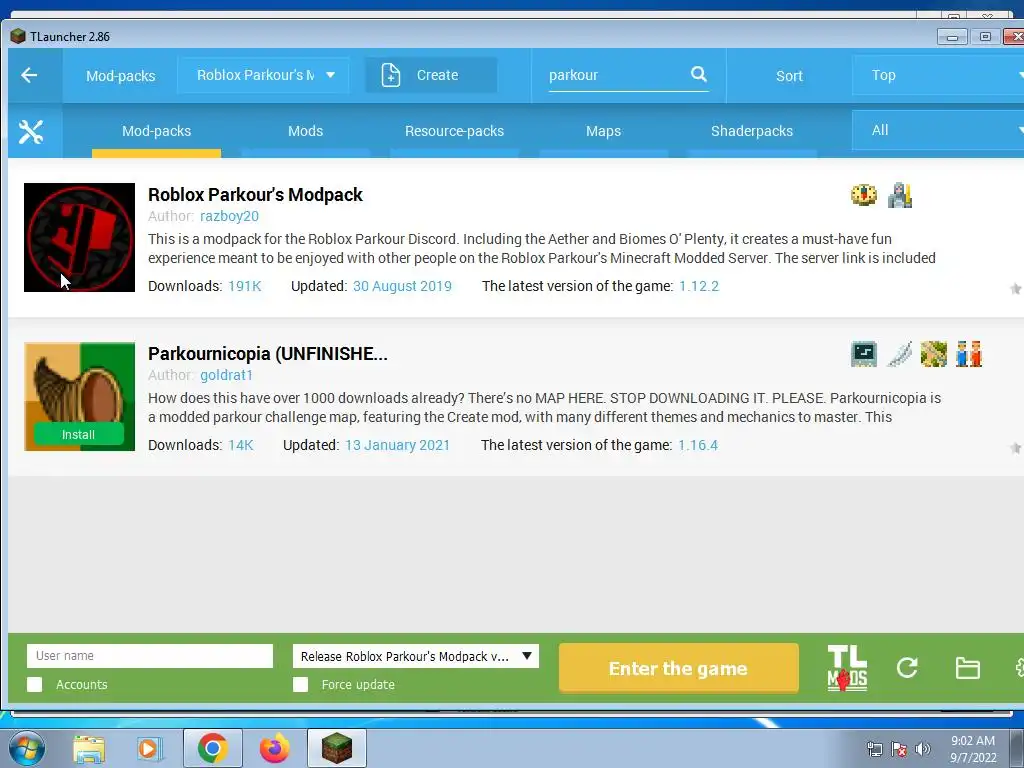This screenshot has height=768, width=1024.
Task: Click feather mod icon on Parkournicopia row
Action: click(899, 354)
